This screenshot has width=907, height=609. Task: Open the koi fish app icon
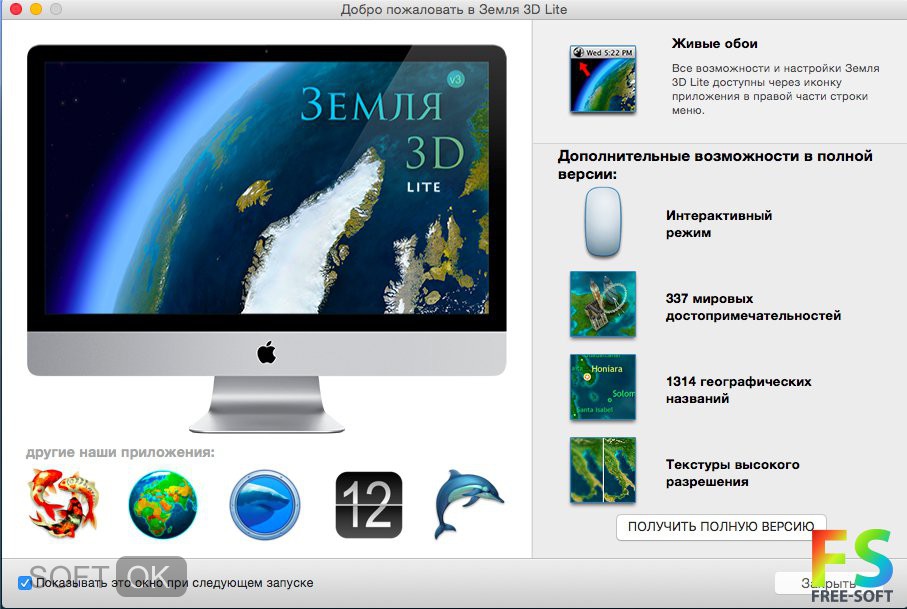coord(63,504)
